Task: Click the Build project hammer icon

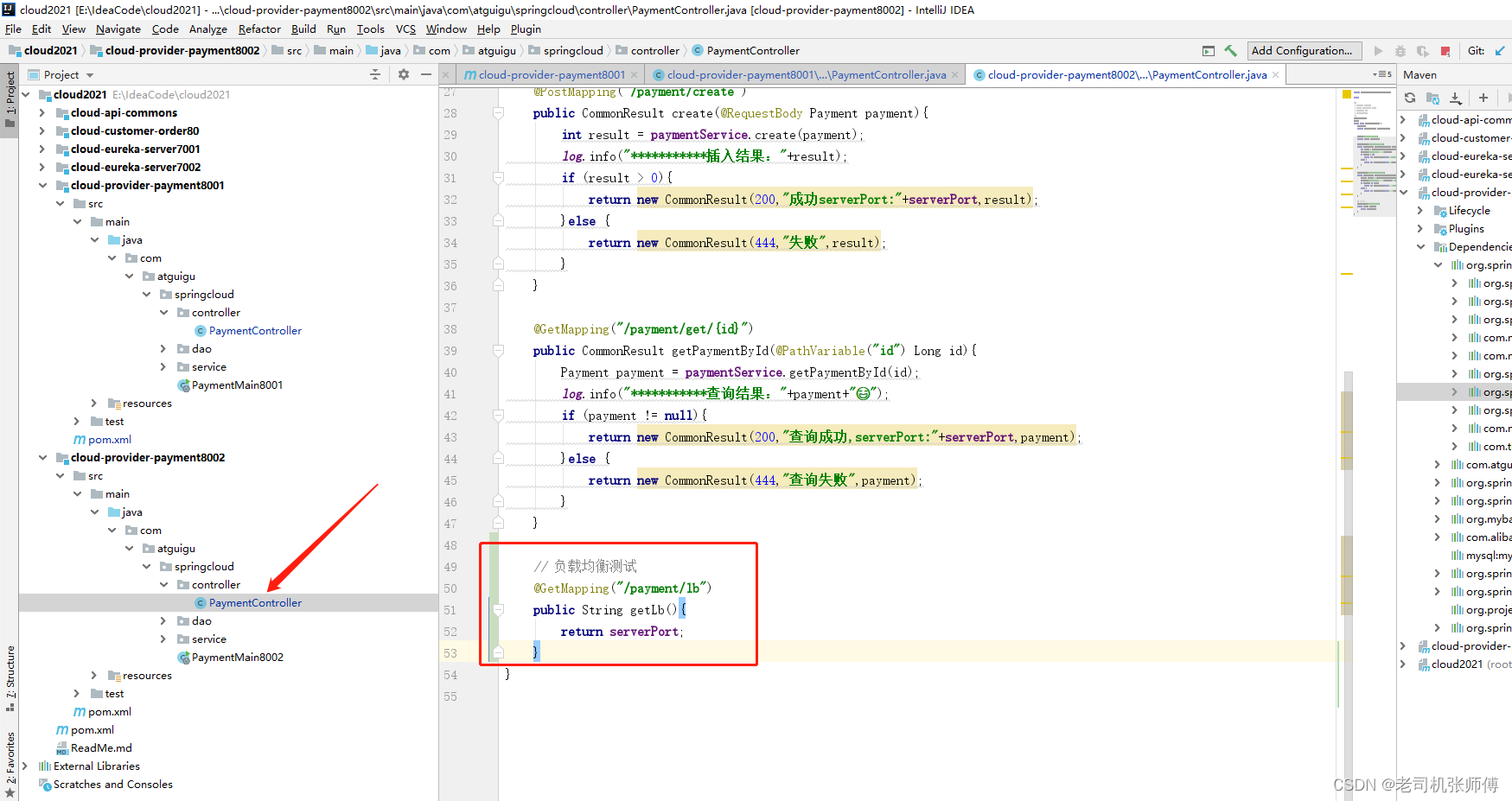Action: (x=1230, y=51)
